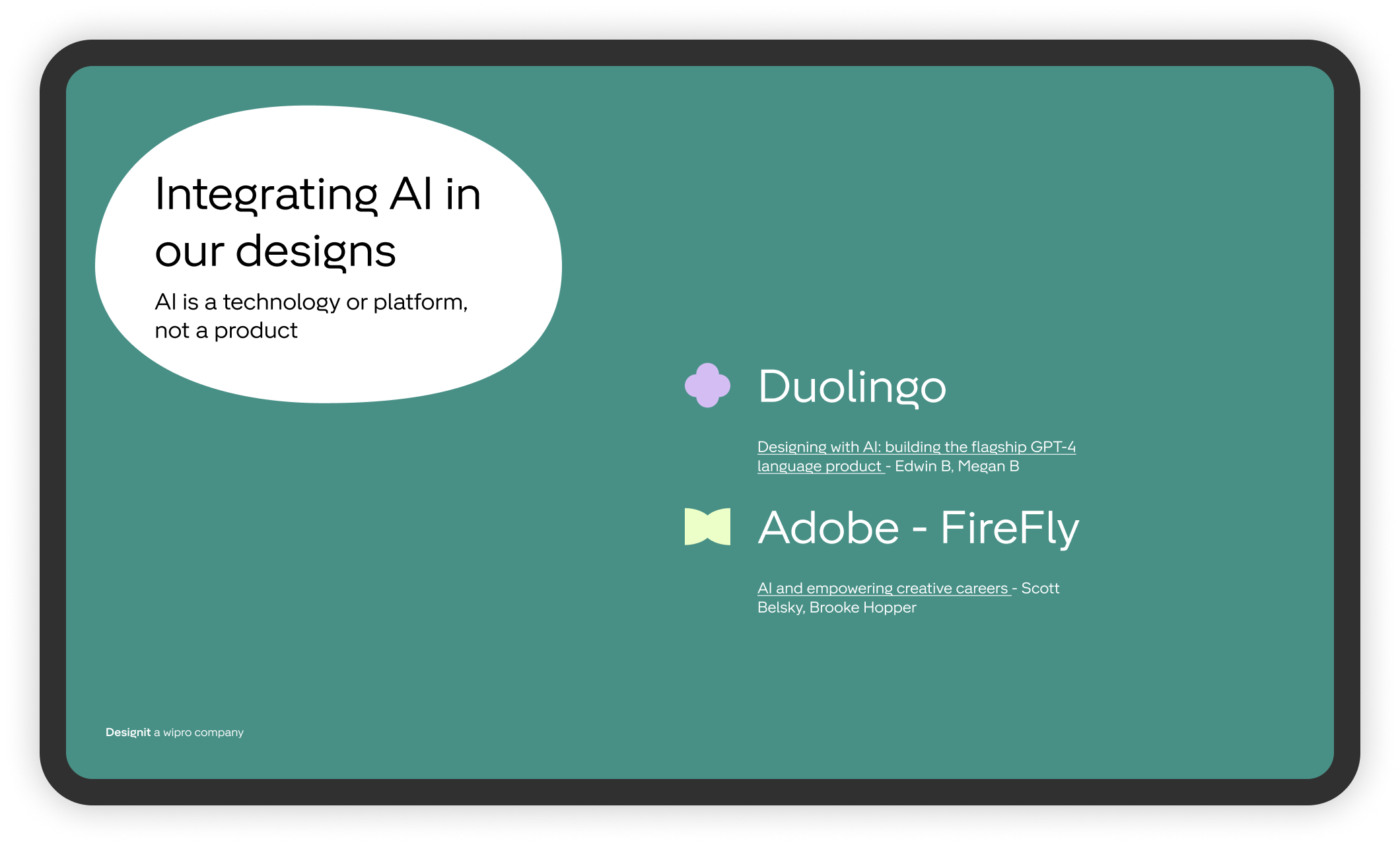This screenshot has height=845, width=1400.
Task: Click the word 'FireFly' in the heading
Action: pos(1009,527)
